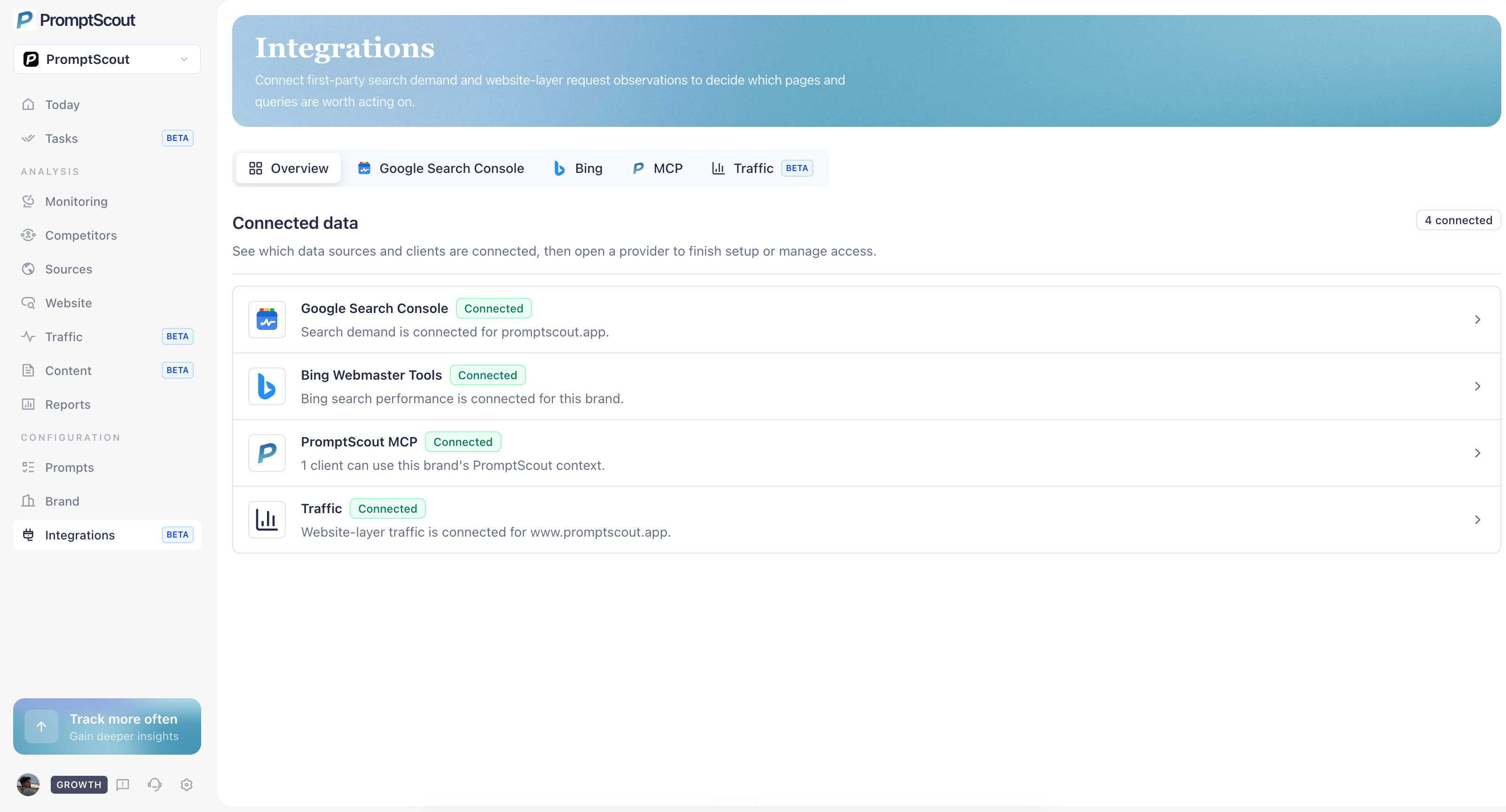The height and width of the screenshot is (812, 1506).
Task: Click the Brand building icon in sidebar
Action: tap(28, 501)
